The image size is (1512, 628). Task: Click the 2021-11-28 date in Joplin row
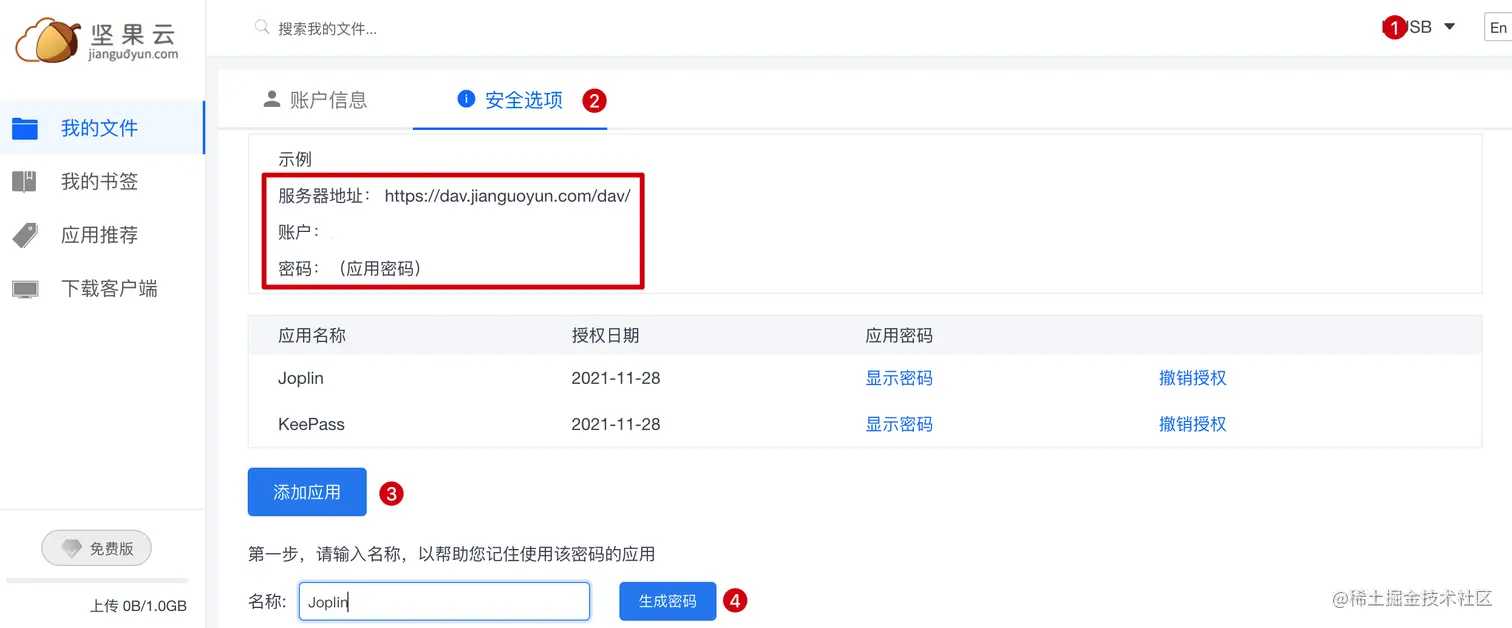616,378
